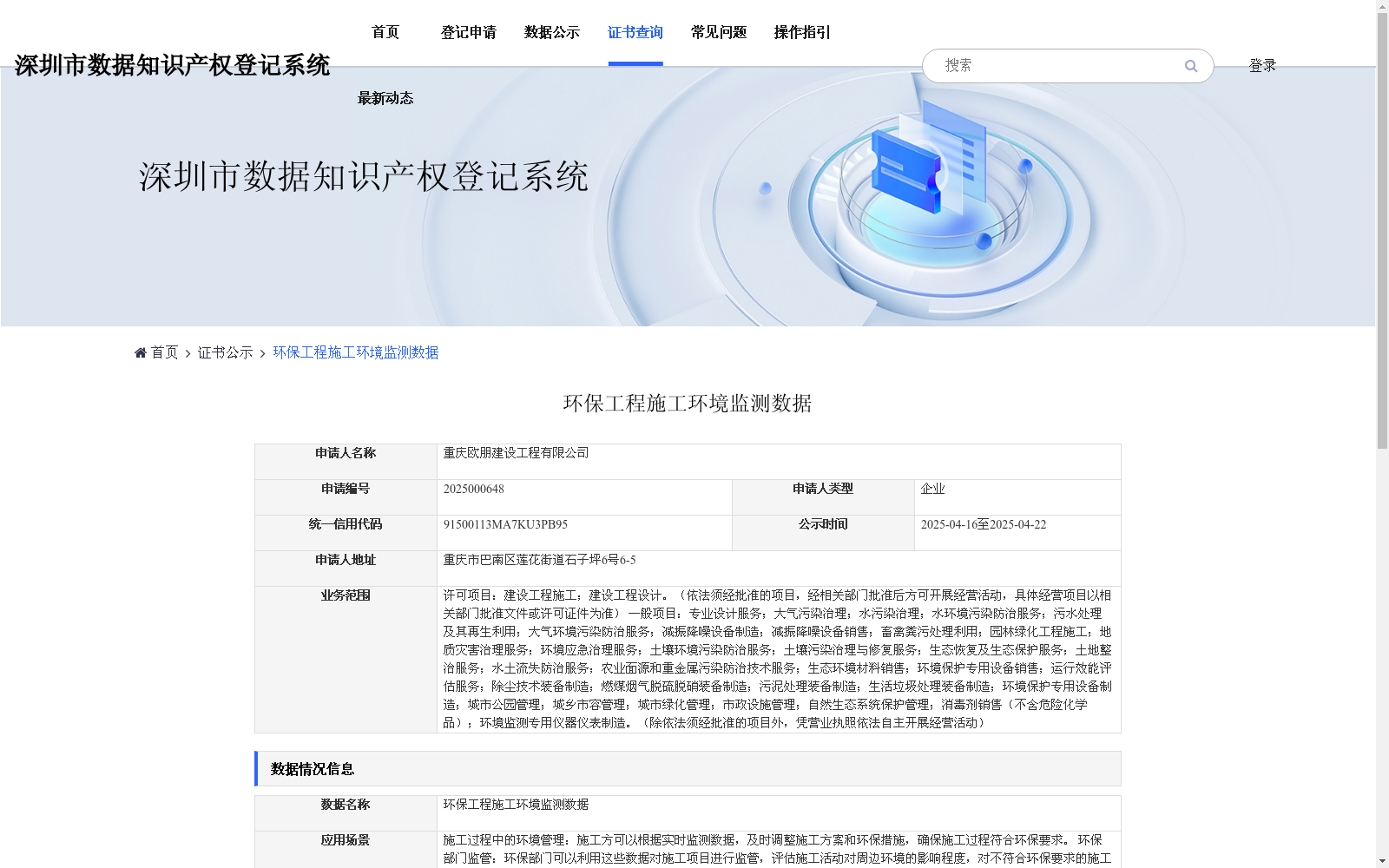Click 环保工程施工环境监测数据 breadcrumb link
This screenshot has width=1389, height=868.
(x=356, y=352)
